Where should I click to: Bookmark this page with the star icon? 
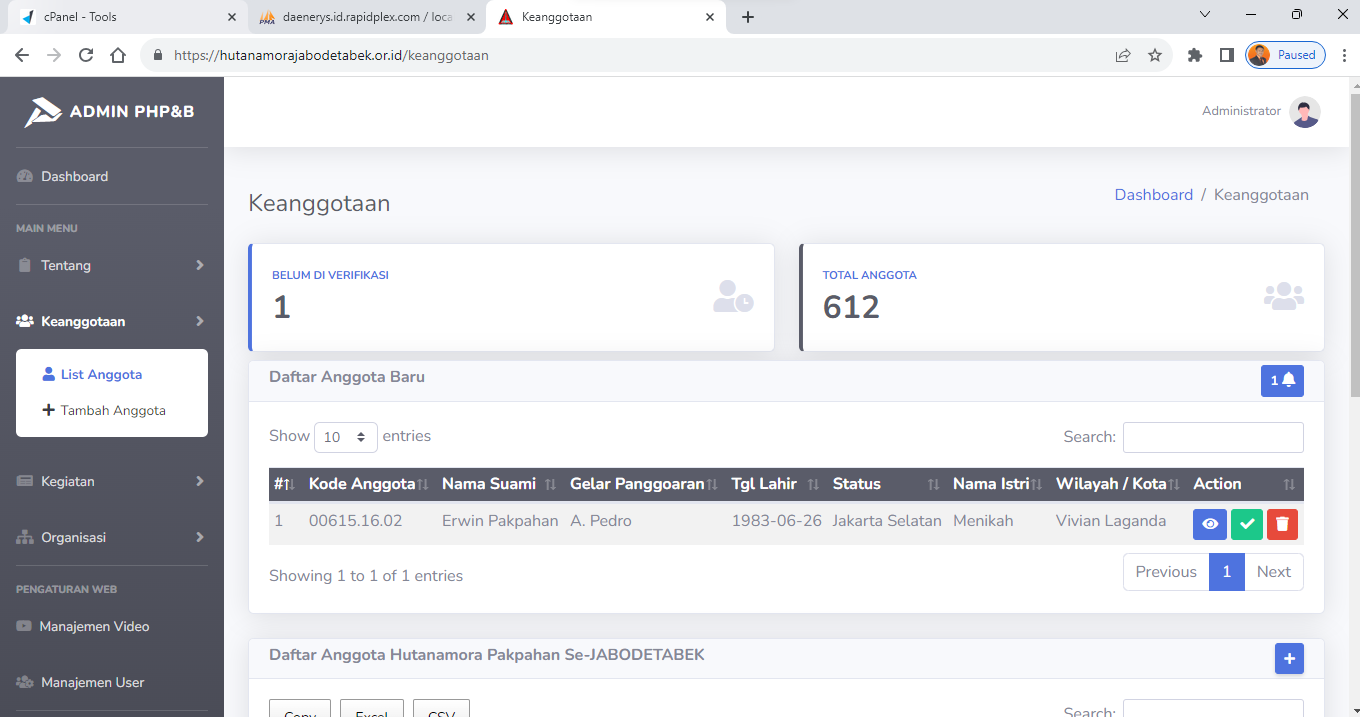click(x=1155, y=56)
